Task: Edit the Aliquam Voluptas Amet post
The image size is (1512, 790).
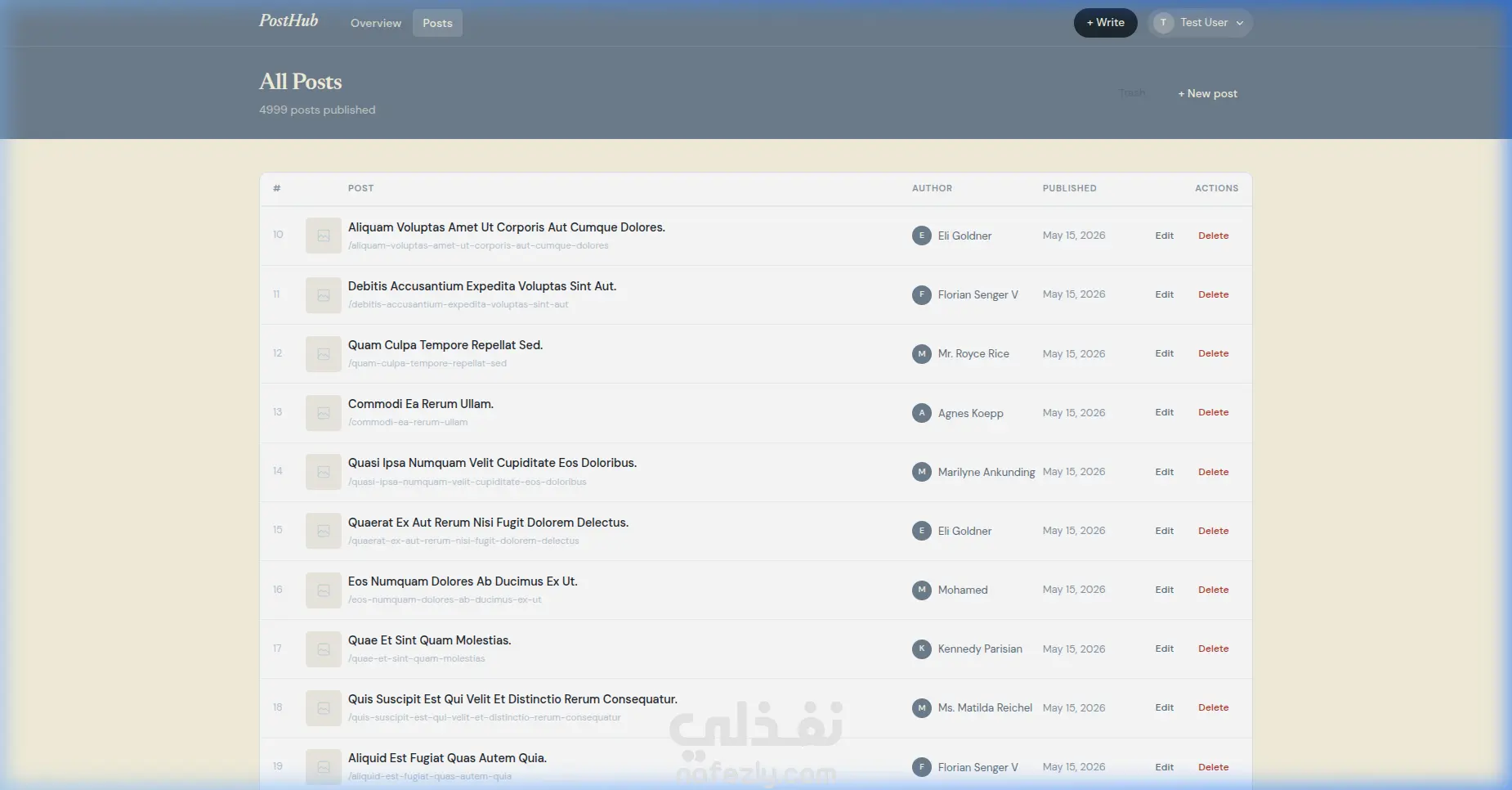Action: (1164, 236)
